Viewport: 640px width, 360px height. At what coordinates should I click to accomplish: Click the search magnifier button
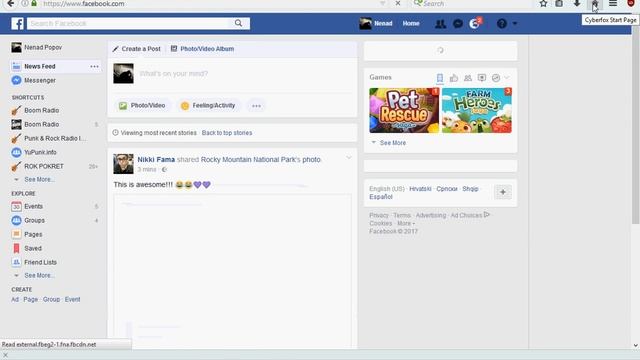238,23
